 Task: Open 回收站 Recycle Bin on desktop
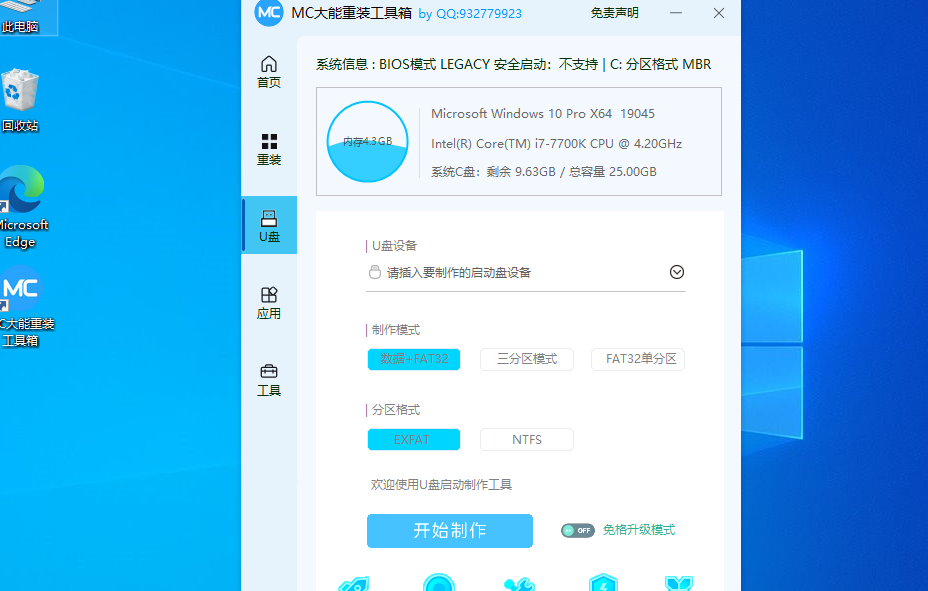(x=20, y=100)
